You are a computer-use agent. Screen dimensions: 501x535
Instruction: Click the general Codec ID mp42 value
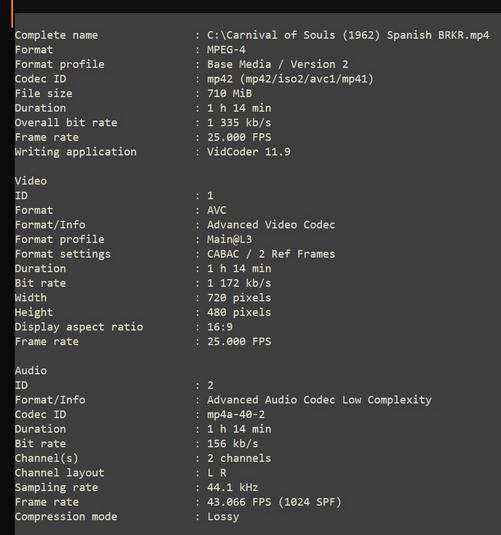[290, 79]
